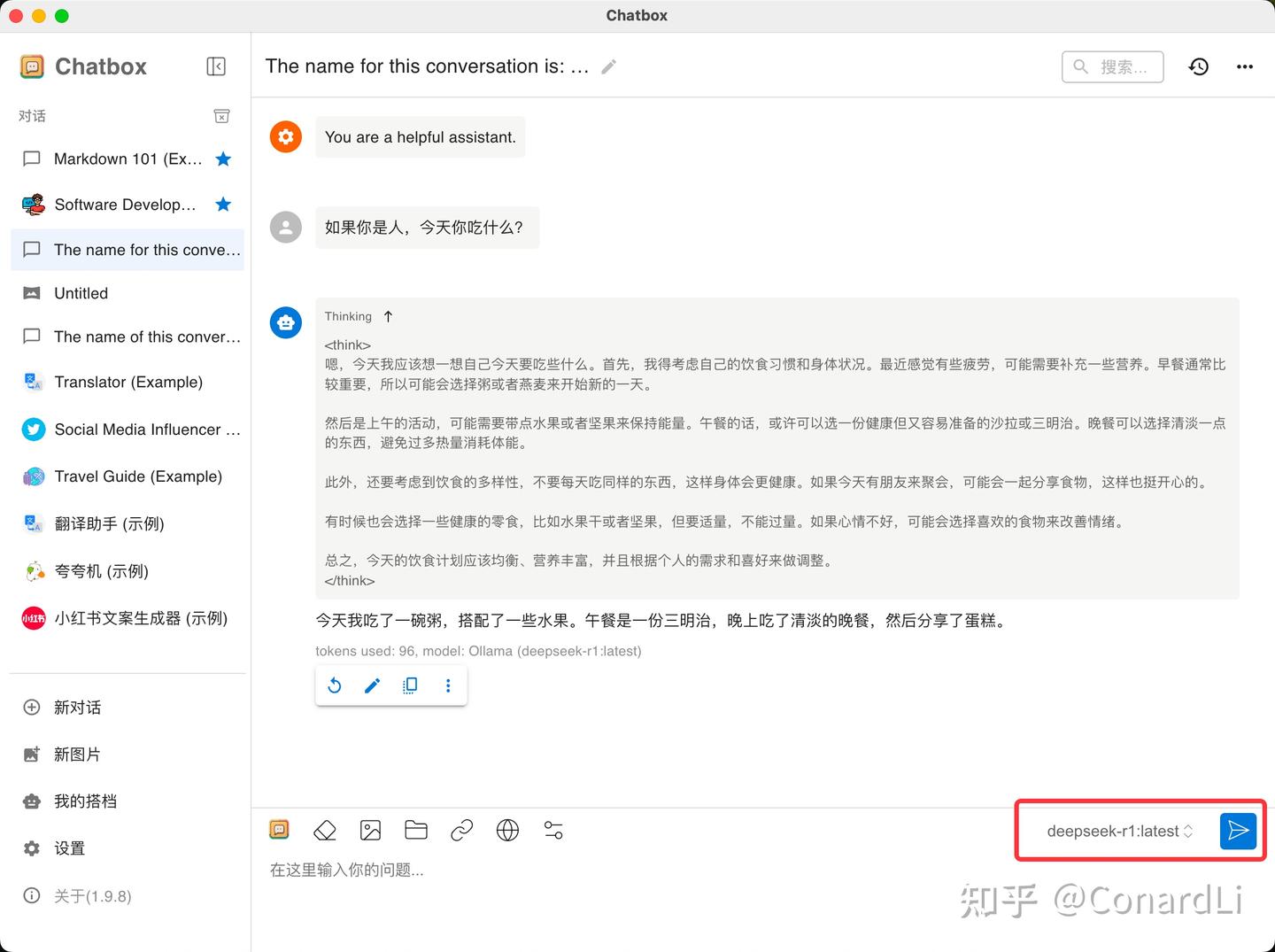Viewport: 1275px width, 952px height.
Task: Clear context with the eraser icon
Action: tap(325, 830)
